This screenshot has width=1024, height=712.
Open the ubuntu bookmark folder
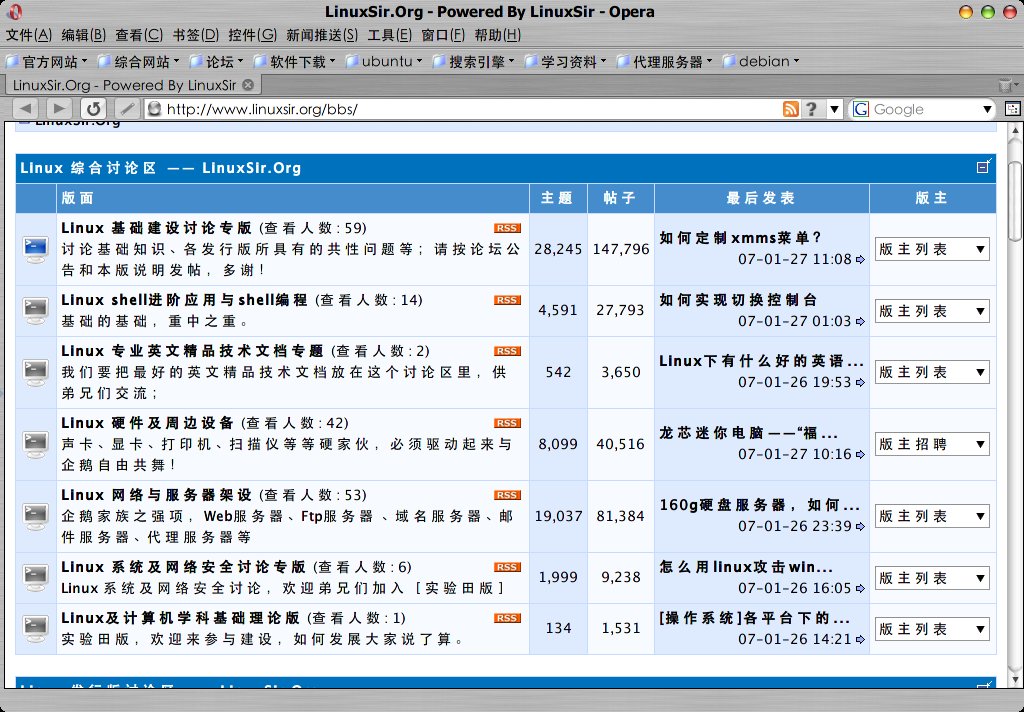[384, 61]
